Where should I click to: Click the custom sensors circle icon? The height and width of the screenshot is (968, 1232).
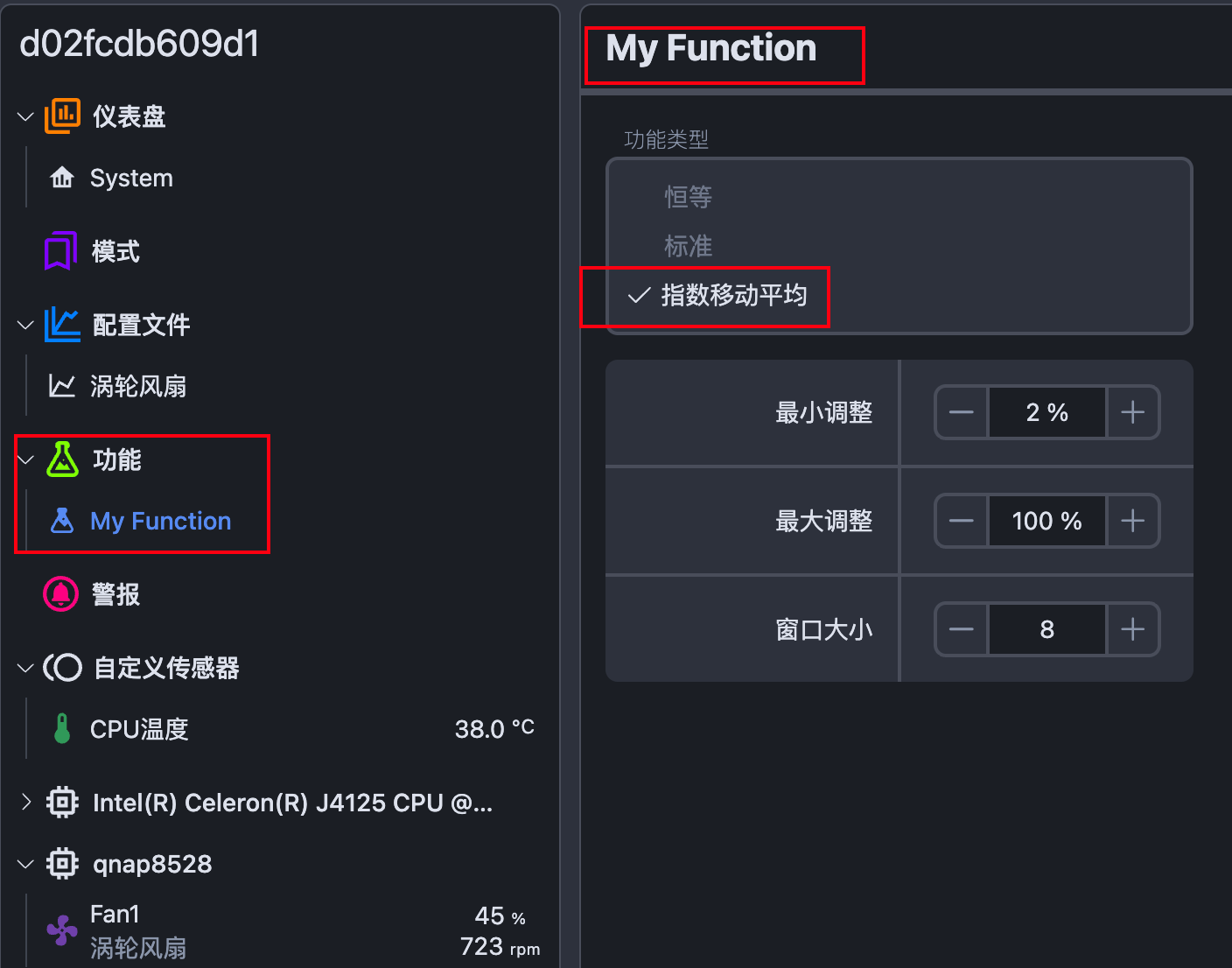tap(63, 668)
